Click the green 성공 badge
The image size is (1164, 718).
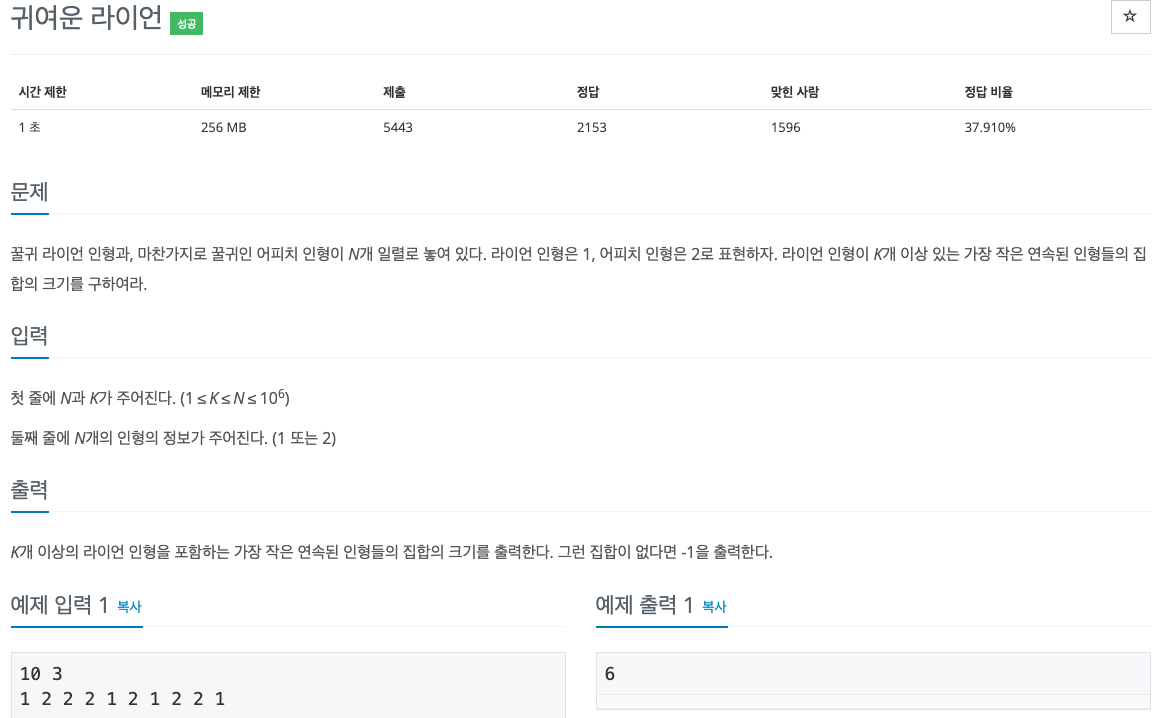[x=186, y=24]
